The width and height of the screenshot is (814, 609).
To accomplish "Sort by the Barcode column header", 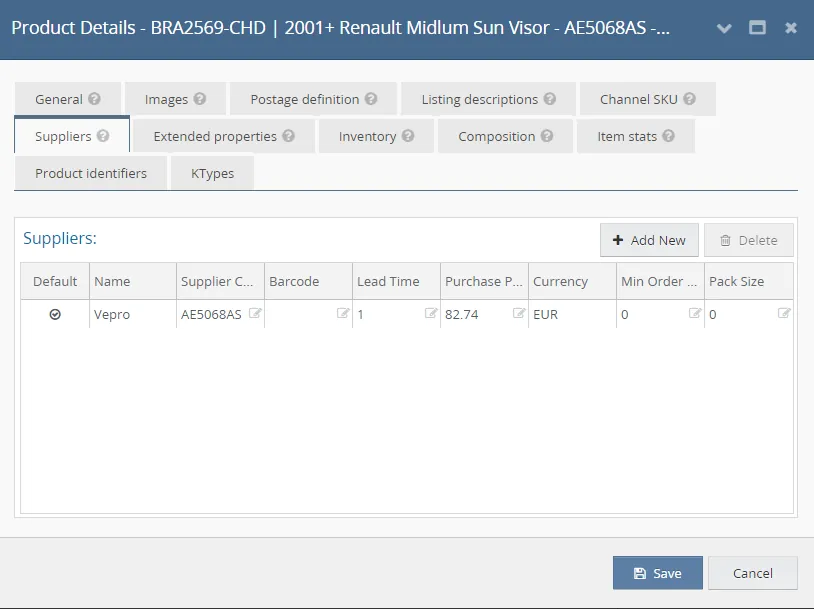I will tap(308, 281).
